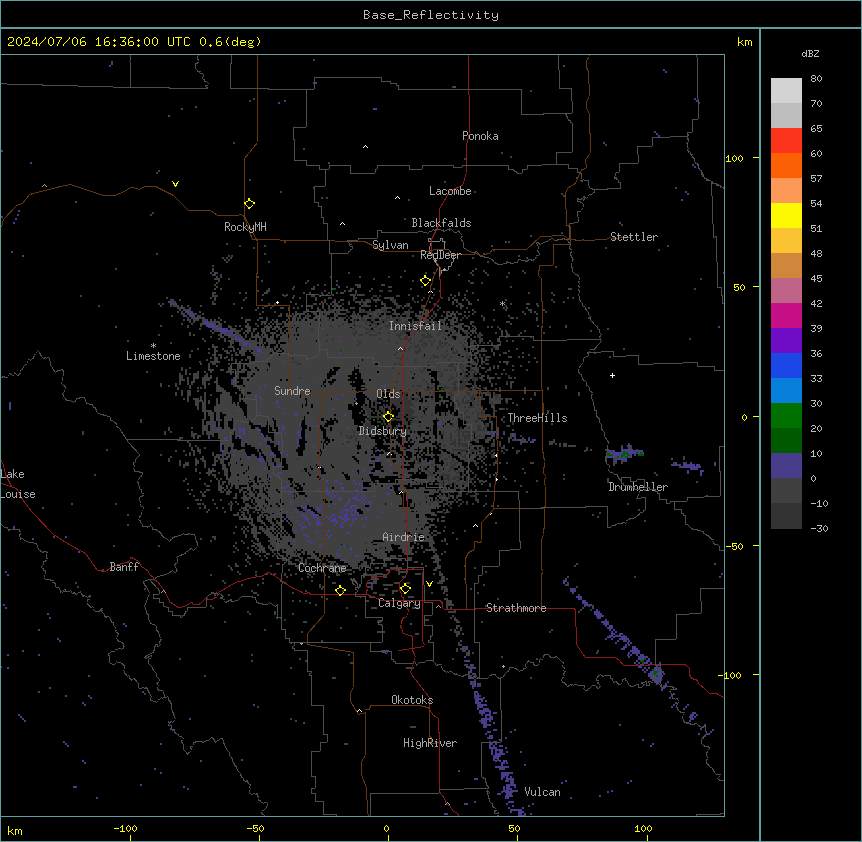Viewport: 862px width, 842px height.
Task: Click the white plus marker north of Drumheller
Action: coord(612,375)
